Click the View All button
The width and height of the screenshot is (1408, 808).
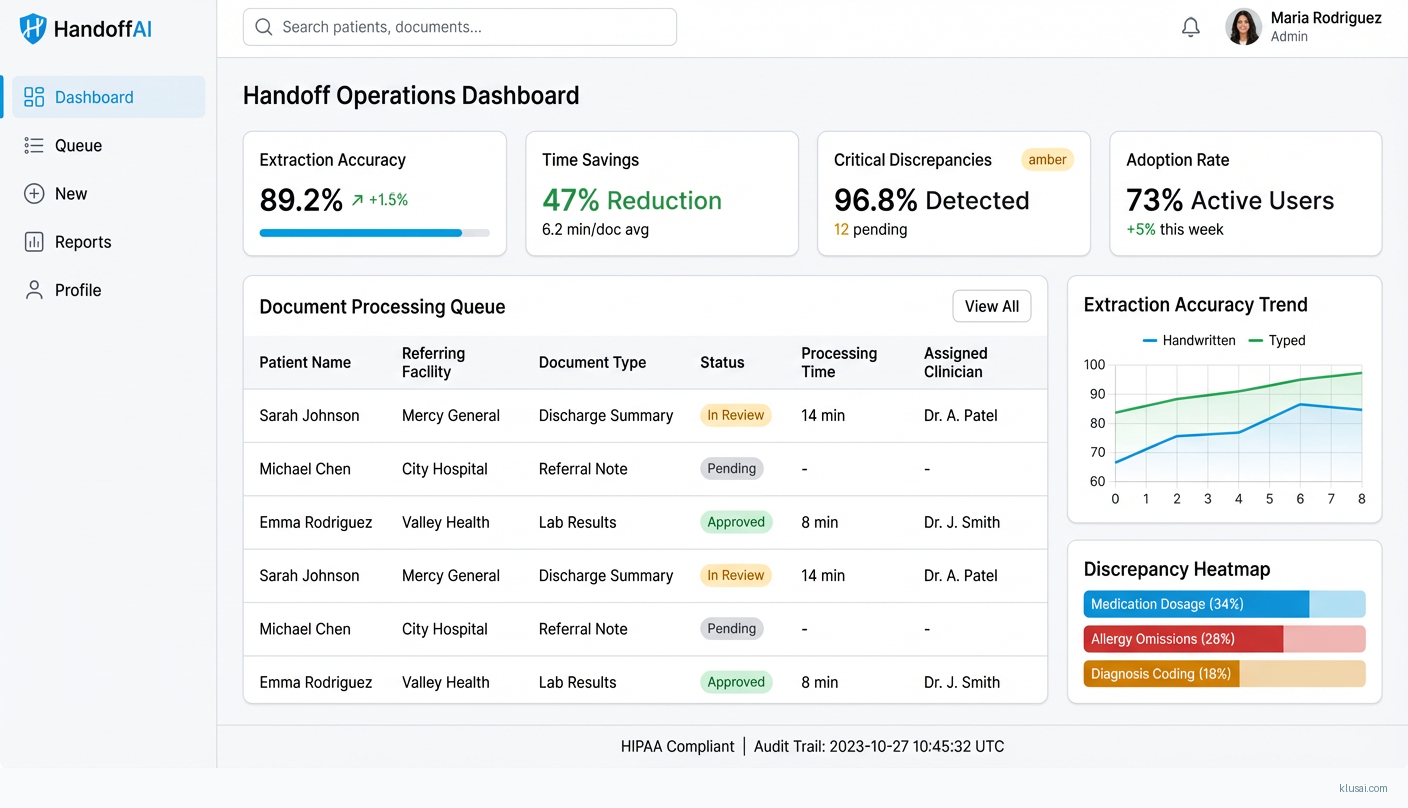(991, 306)
